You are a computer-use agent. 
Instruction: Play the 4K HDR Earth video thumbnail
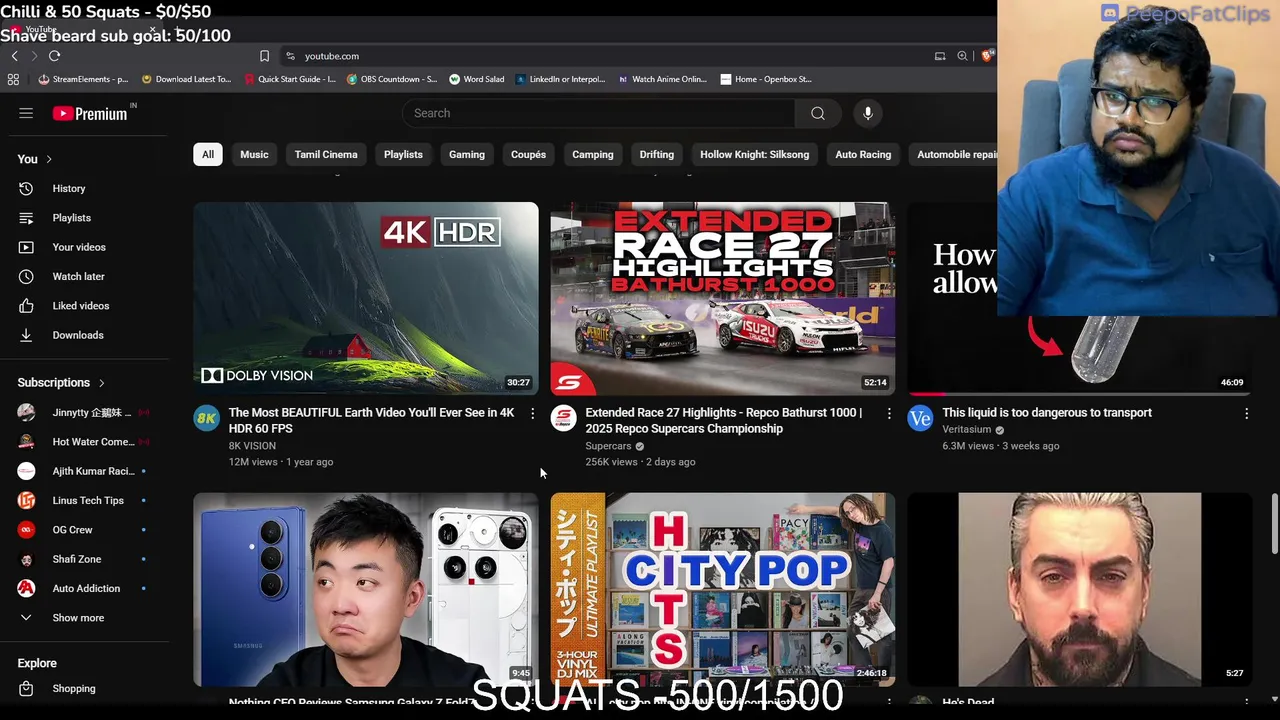point(366,299)
